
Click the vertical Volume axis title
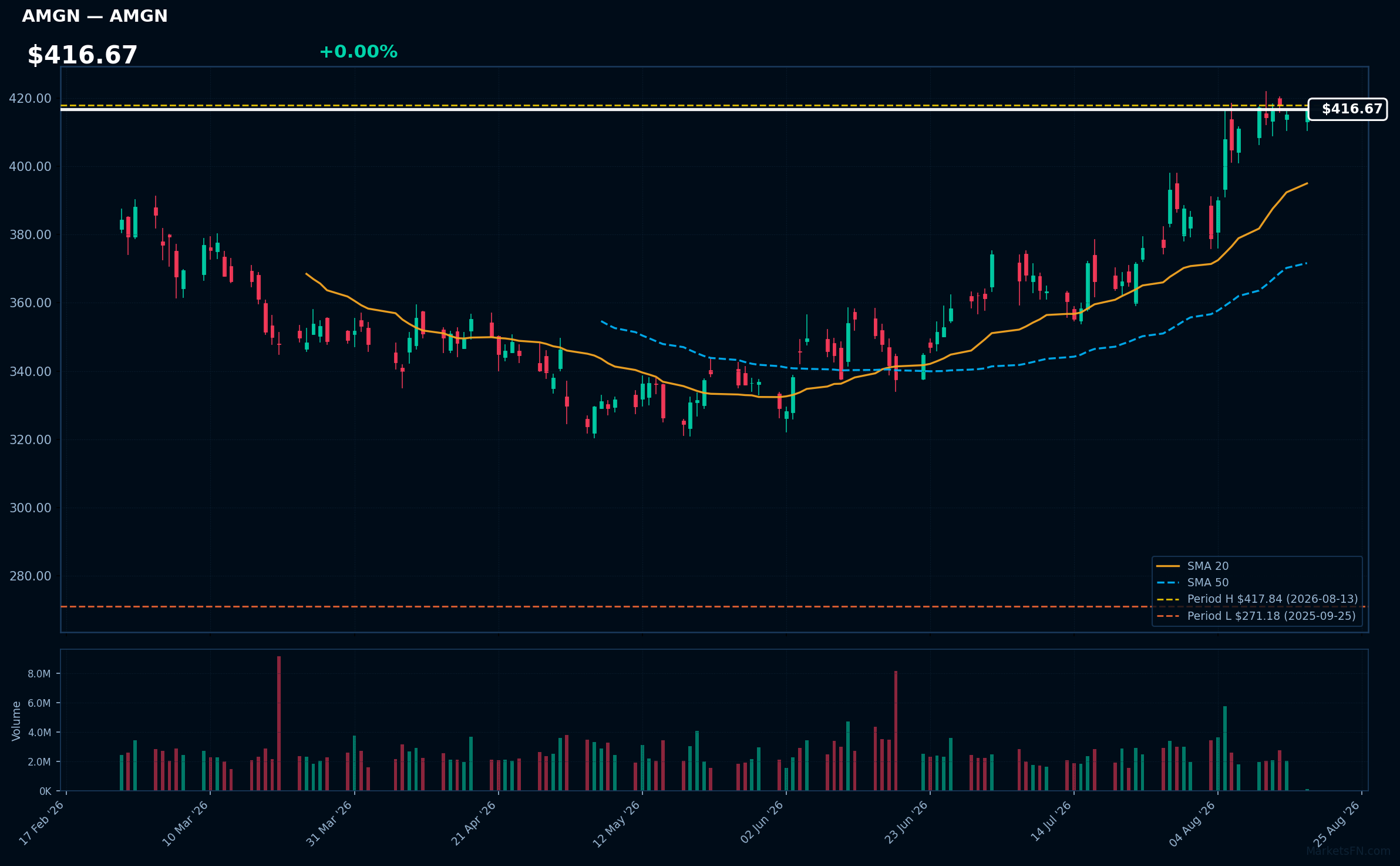(x=16, y=721)
